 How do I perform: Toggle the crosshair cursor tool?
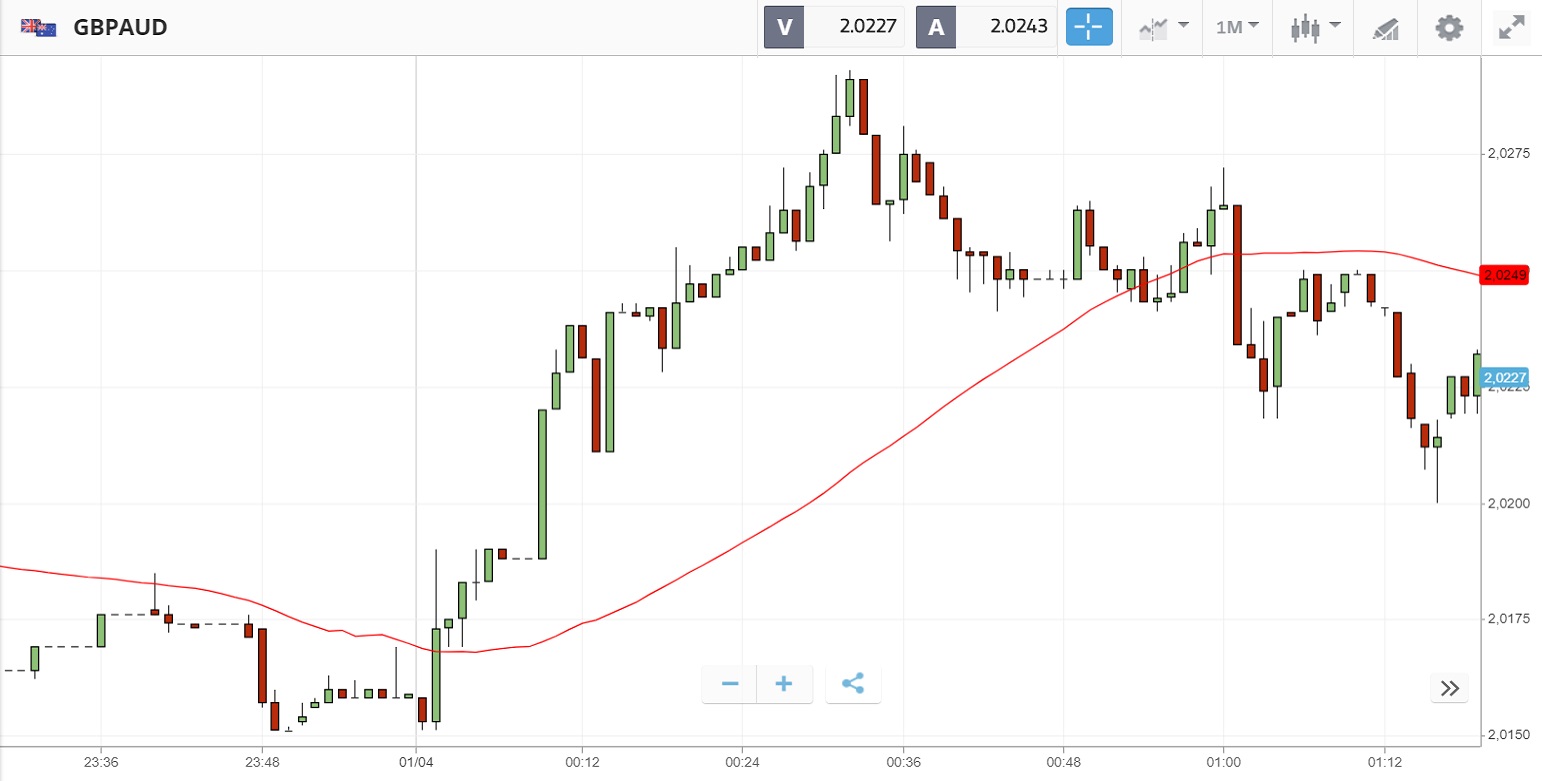coord(1089,27)
